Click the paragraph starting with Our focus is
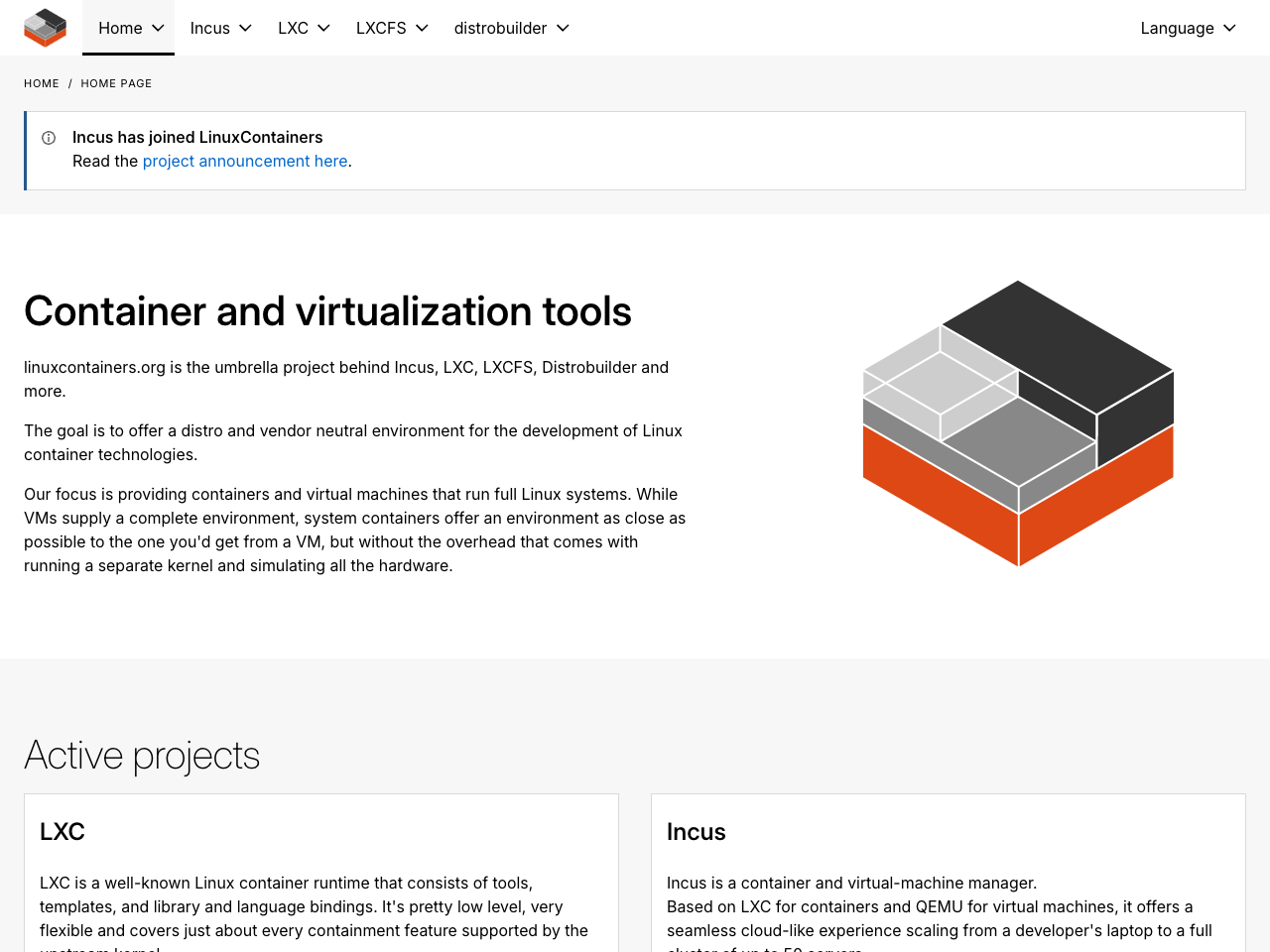The height and width of the screenshot is (952, 1270). (x=355, y=530)
